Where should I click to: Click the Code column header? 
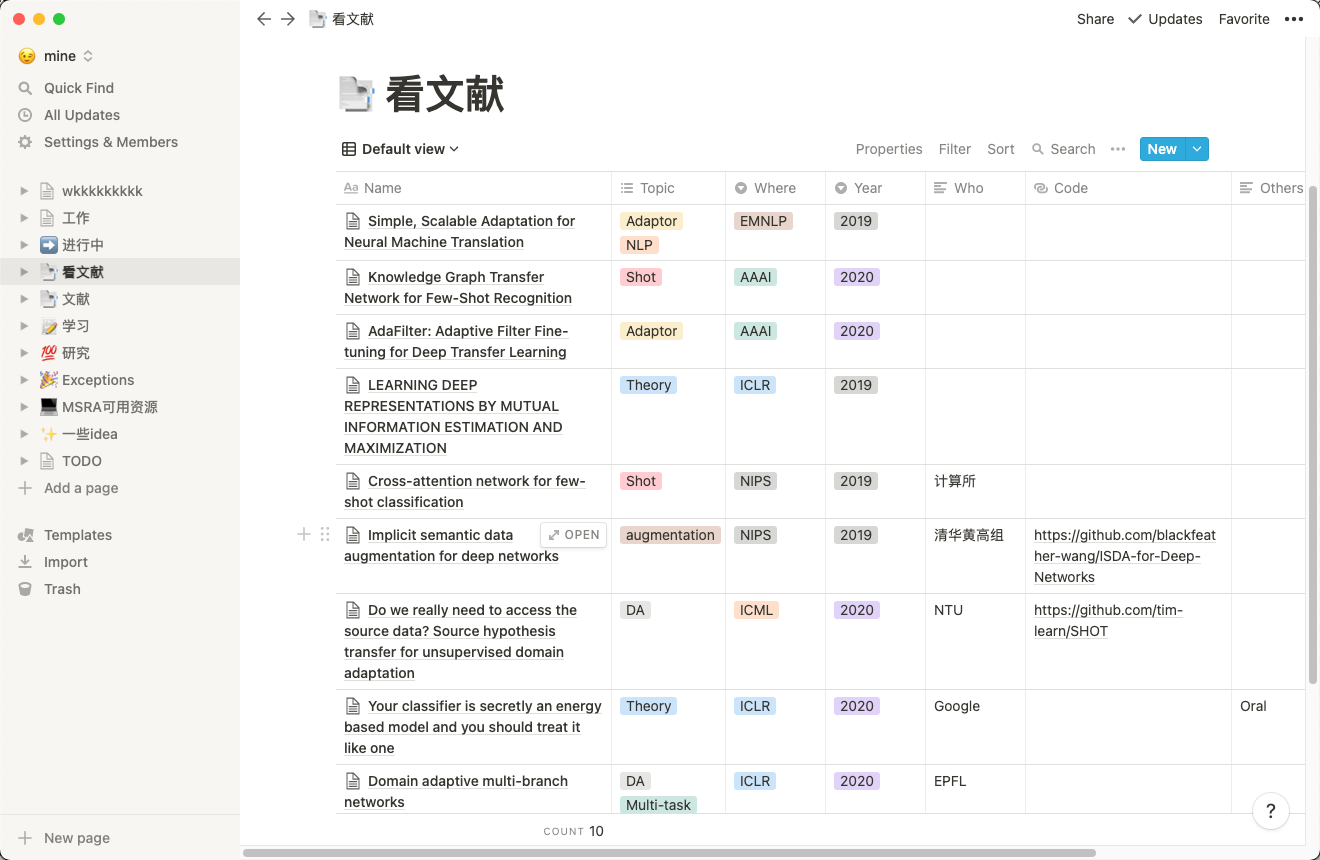[x=1129, y=188]
